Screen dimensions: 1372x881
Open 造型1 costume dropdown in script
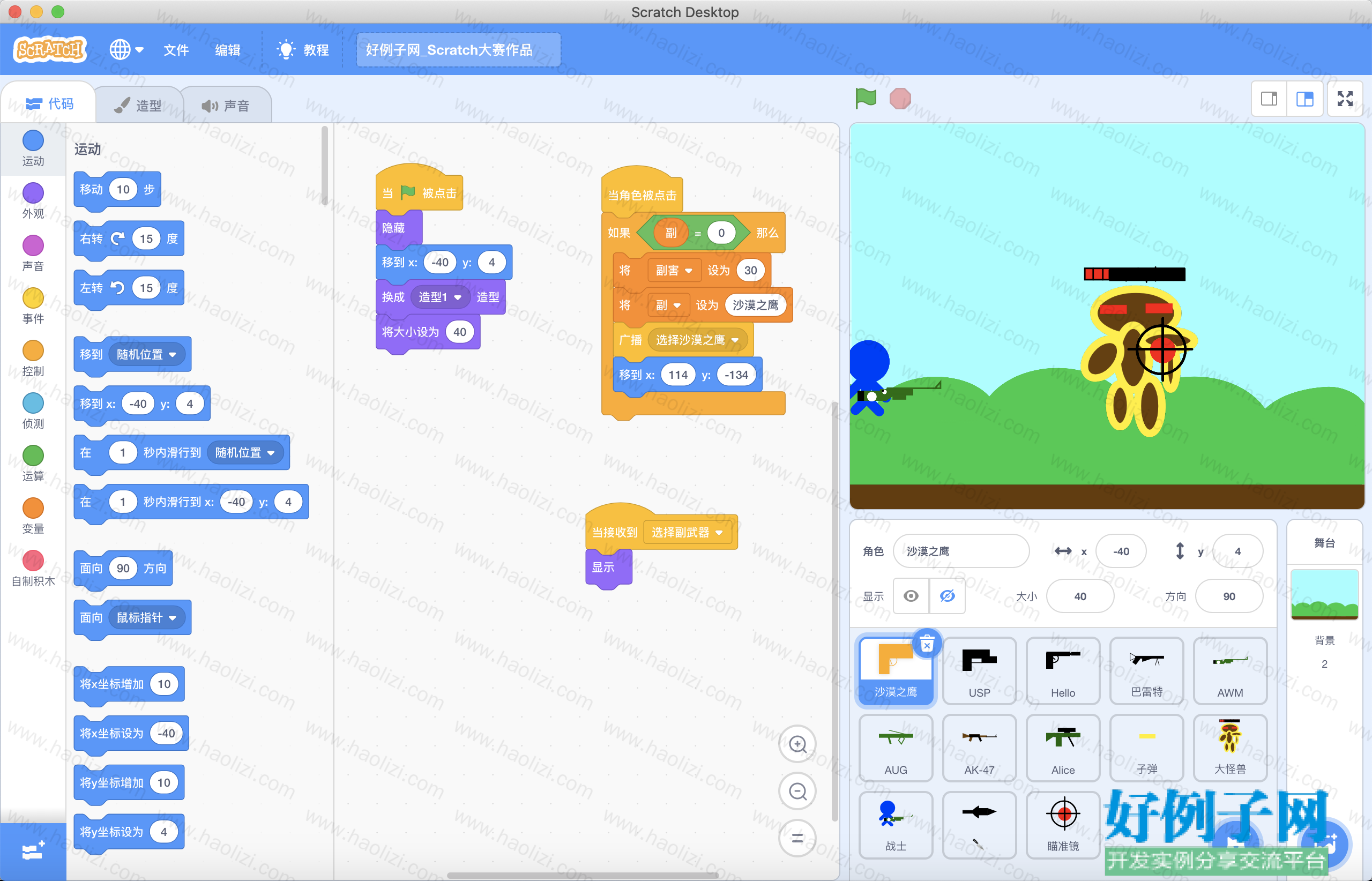click(439, 297)
